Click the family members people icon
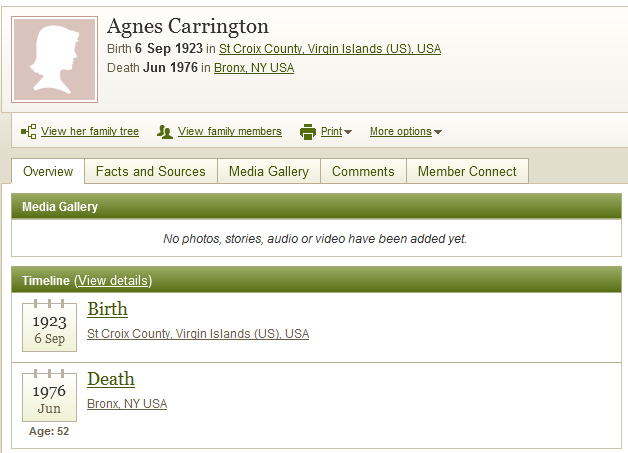Screen dimensions: 628x453 point(165,131)
